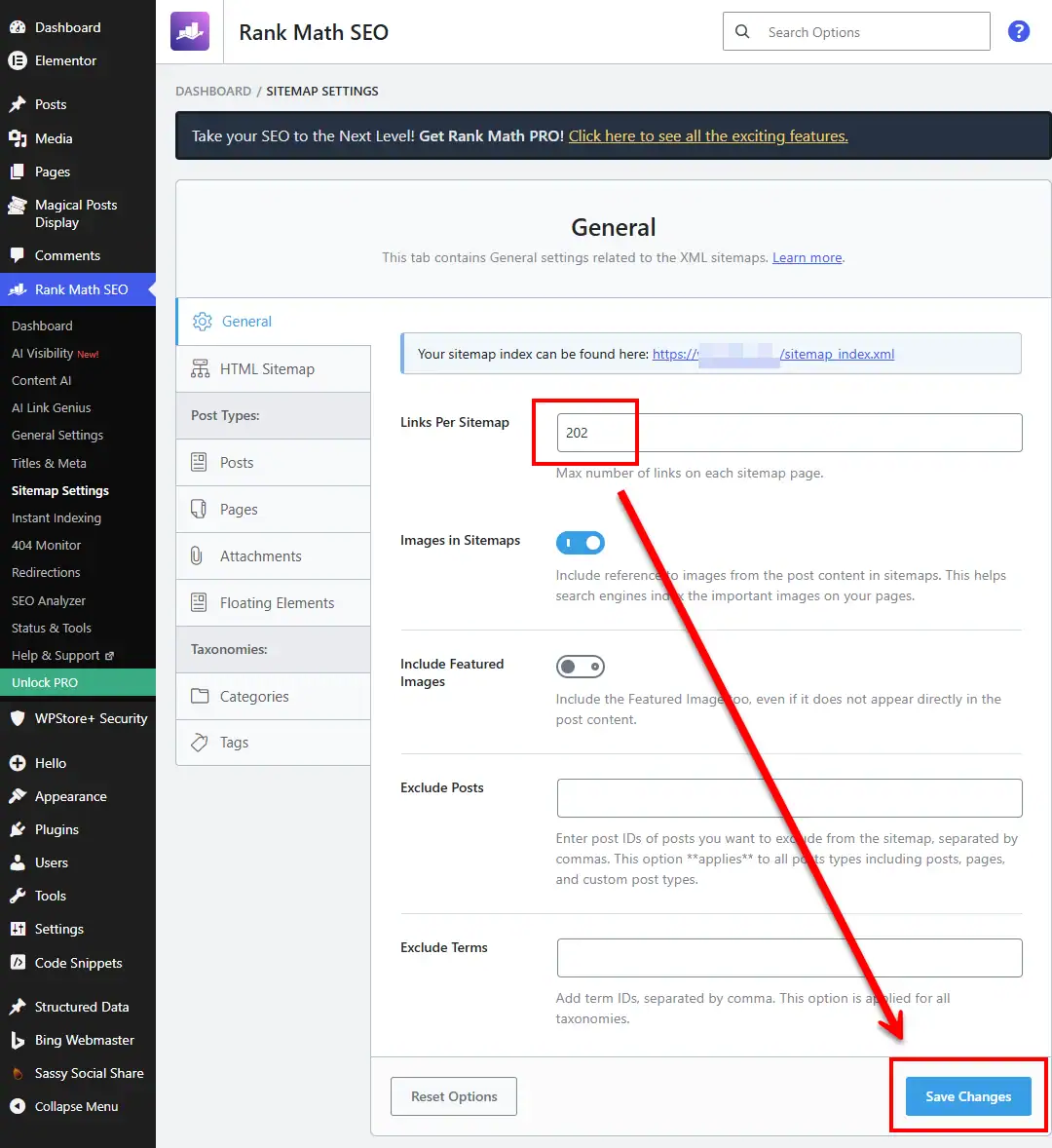
Task: Click the Collapse Menu arrow icon
Action: (x=18, y=1106)
